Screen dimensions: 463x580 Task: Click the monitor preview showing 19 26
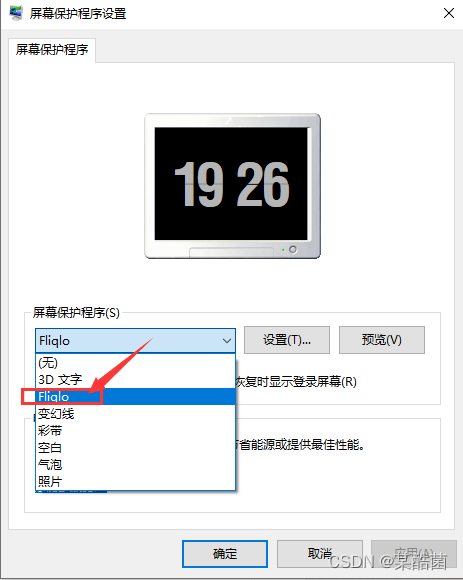[232, 186]
